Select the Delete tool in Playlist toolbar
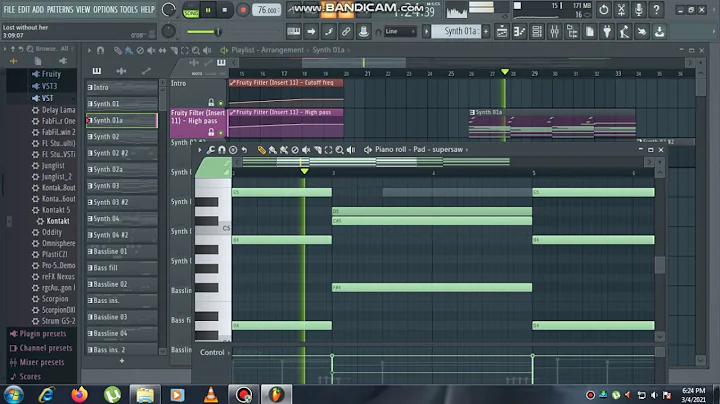720x404 pixels. click(140, 50)
